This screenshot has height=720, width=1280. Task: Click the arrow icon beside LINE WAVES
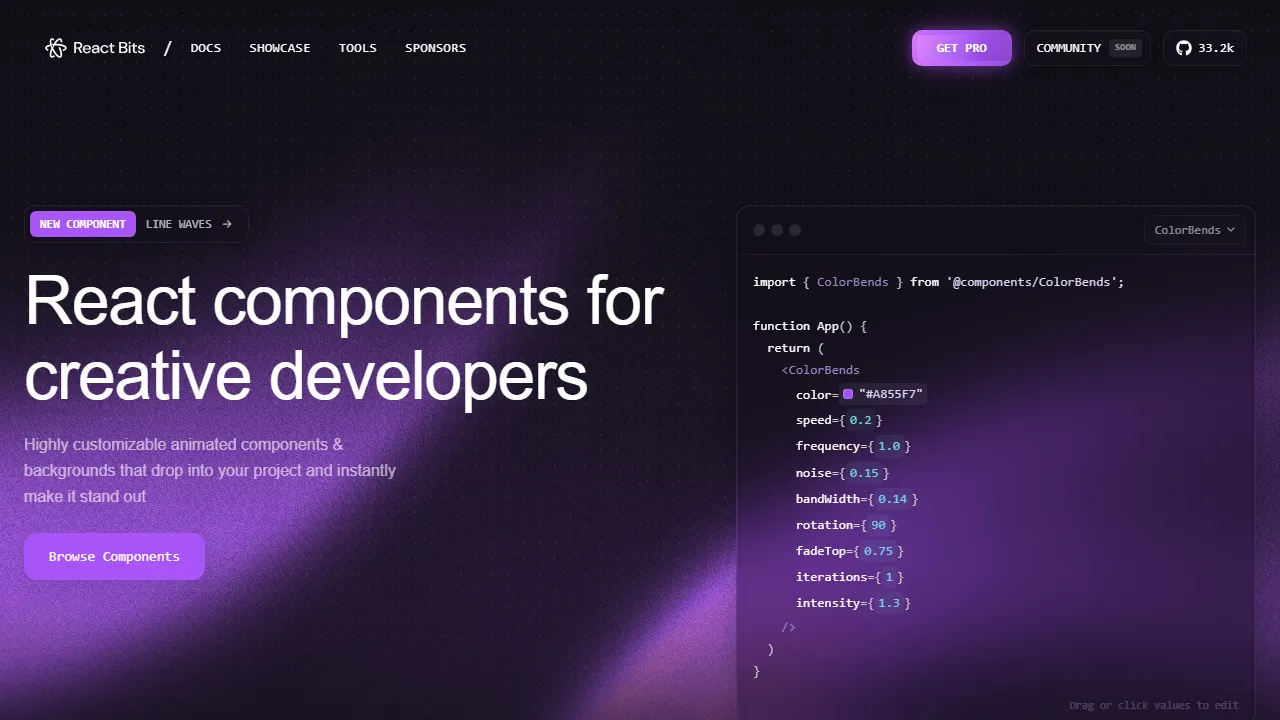227,224
